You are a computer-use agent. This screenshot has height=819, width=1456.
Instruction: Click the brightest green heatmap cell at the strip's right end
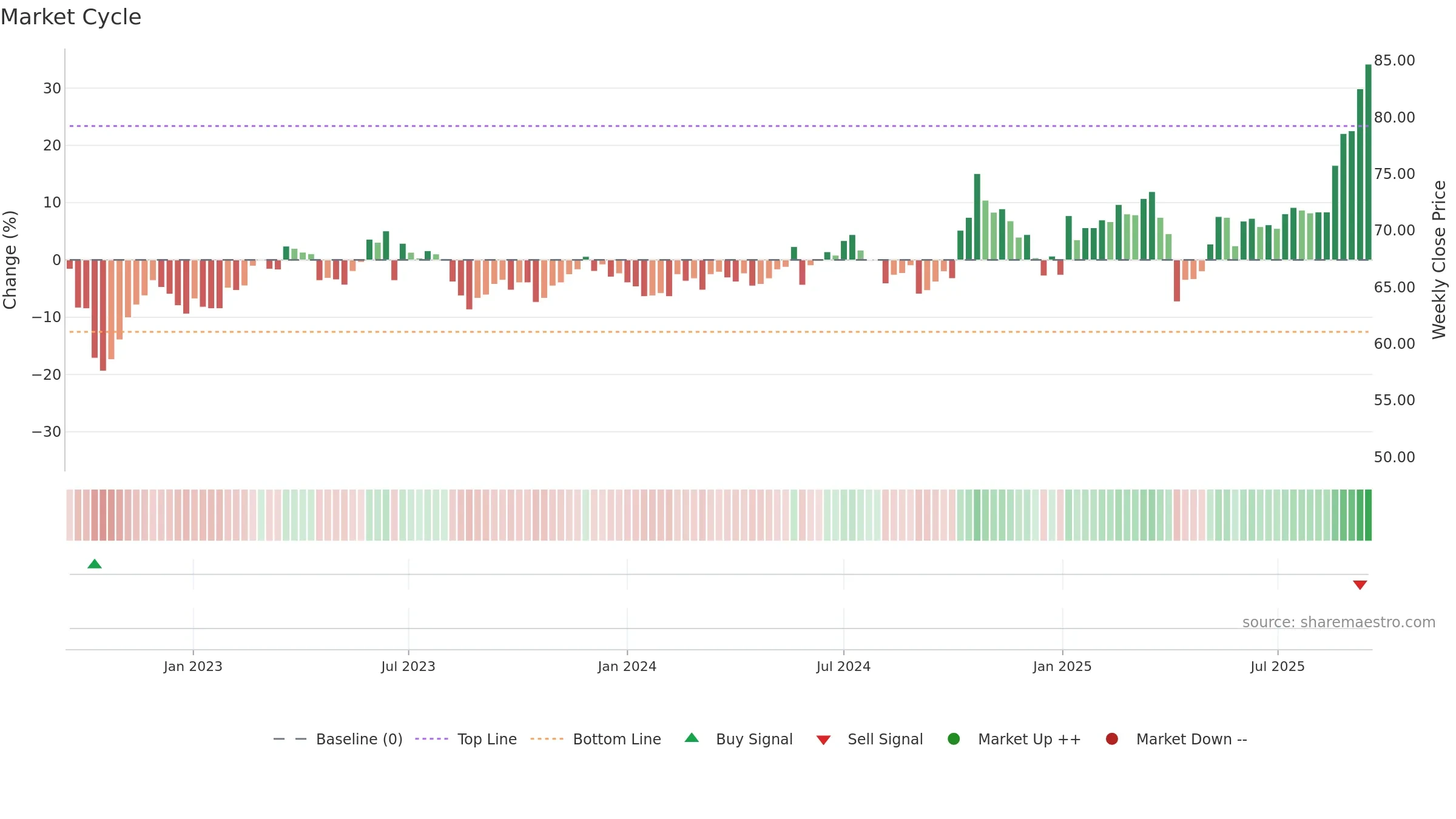click(x=1368, y=515)
